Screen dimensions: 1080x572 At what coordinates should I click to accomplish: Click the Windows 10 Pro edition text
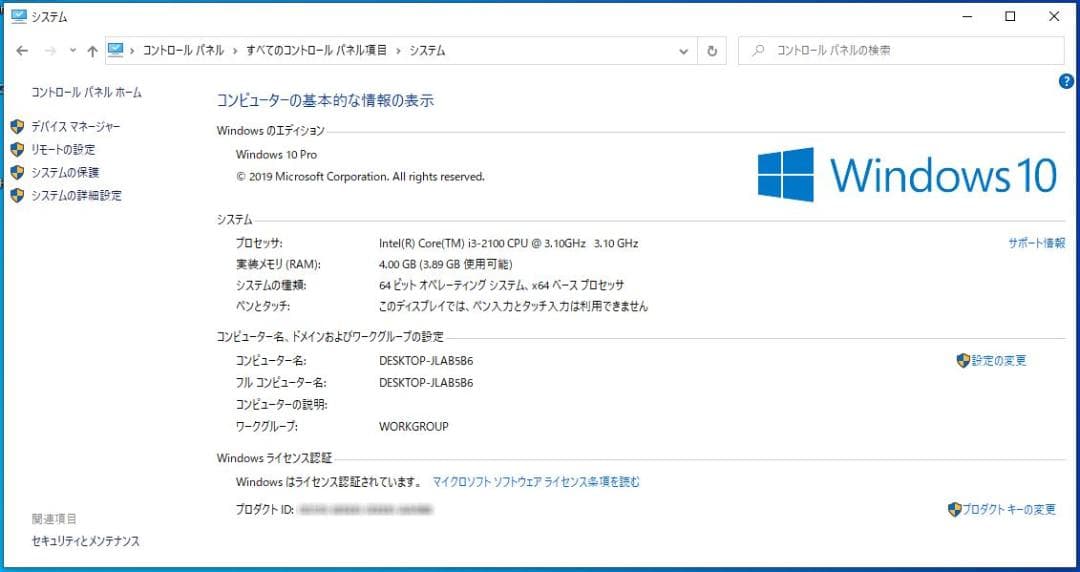pyautogui.click(x=276, y=154)
